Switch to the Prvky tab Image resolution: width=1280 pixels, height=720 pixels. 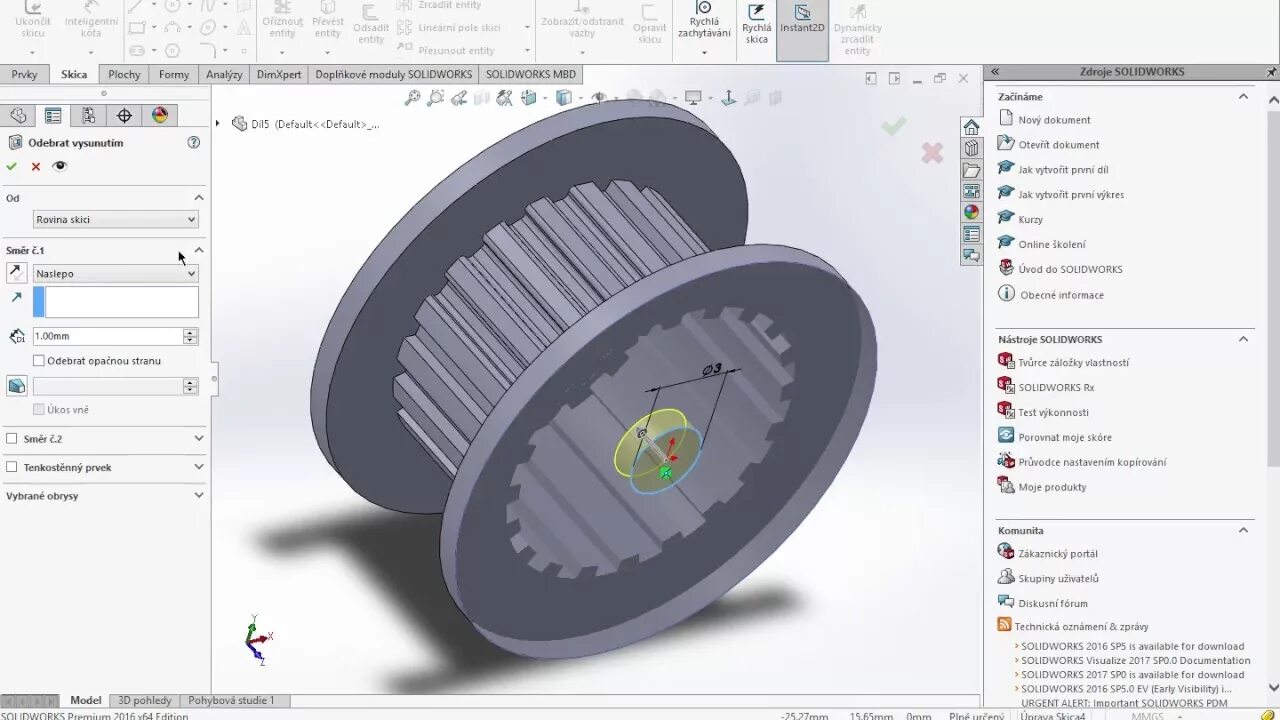[25, 74]
